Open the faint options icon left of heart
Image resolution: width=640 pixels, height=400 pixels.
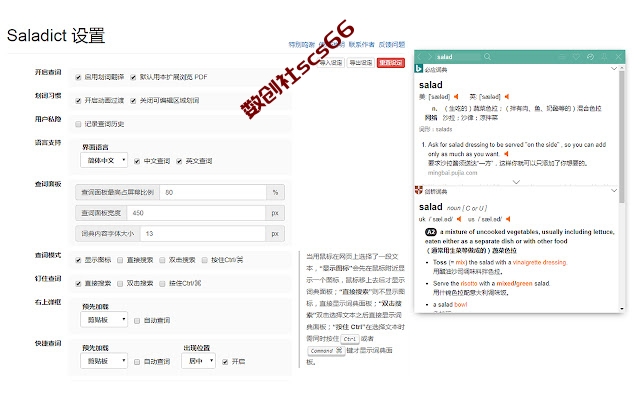[x=562, y=57]
